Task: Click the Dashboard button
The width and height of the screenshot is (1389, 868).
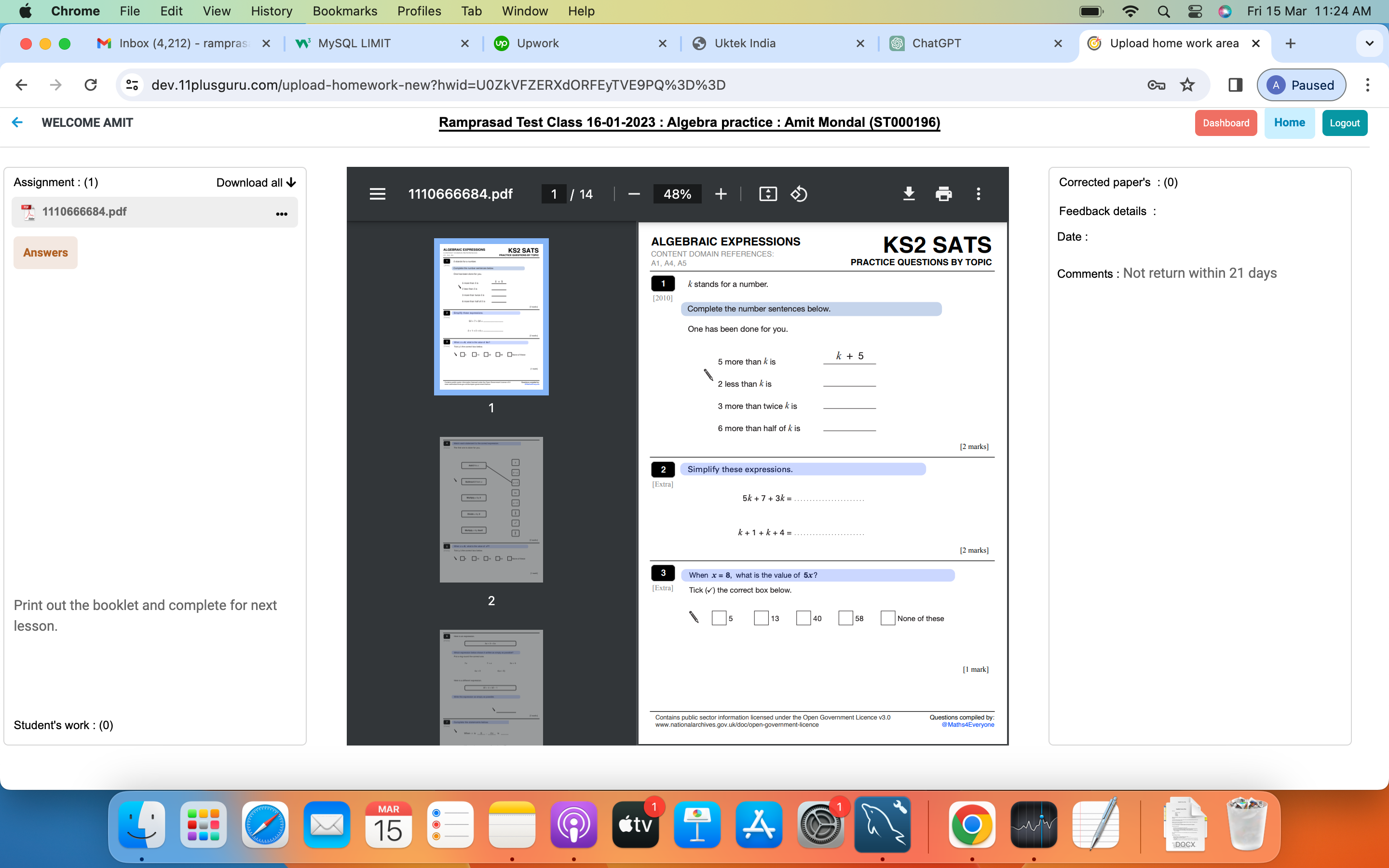Action: 1226,123
